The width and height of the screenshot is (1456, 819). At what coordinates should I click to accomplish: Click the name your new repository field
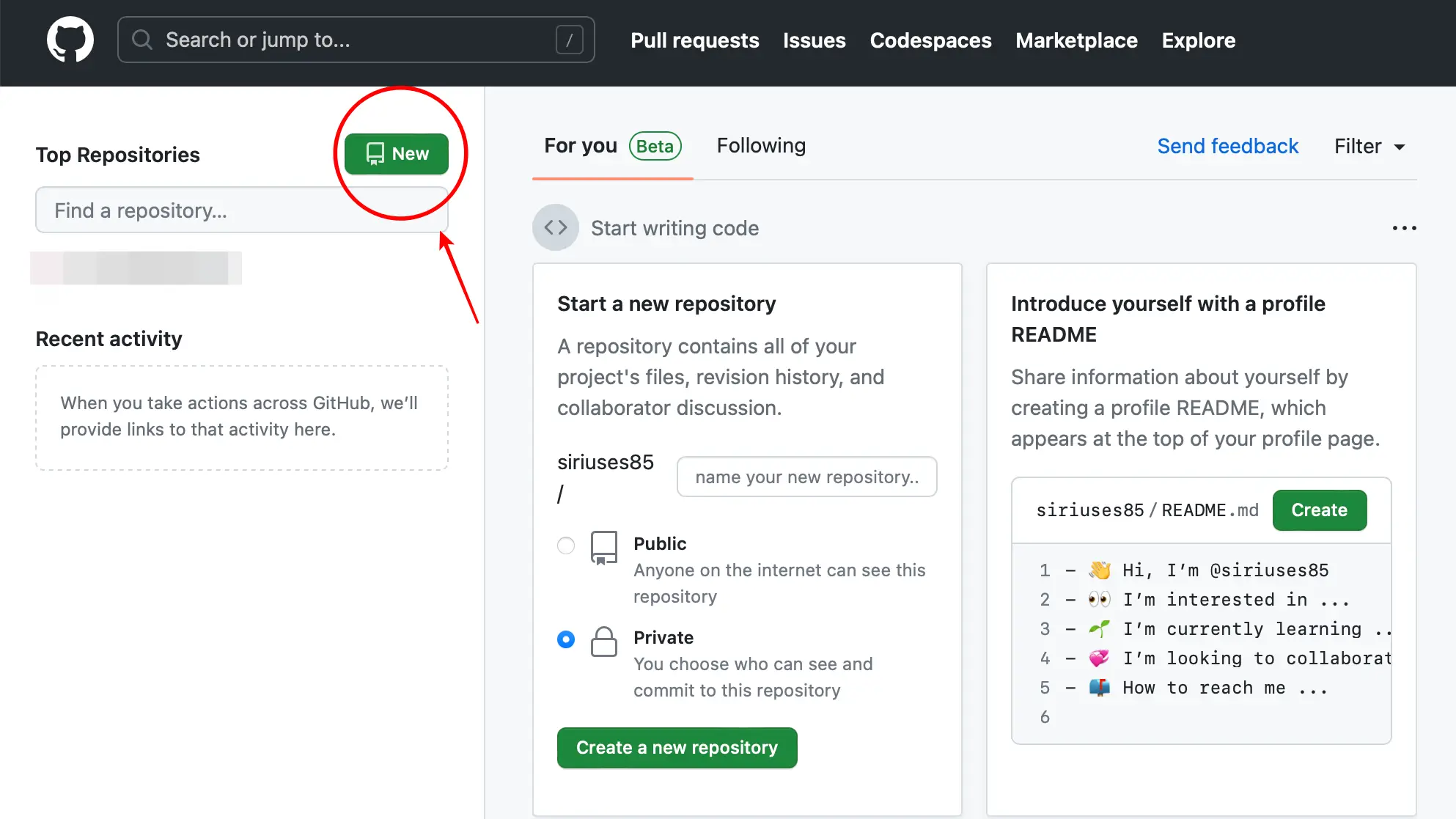pyautogui.click(x=806, y=477)
